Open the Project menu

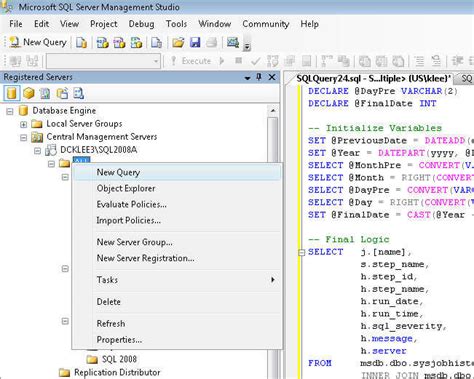point(104,24)
